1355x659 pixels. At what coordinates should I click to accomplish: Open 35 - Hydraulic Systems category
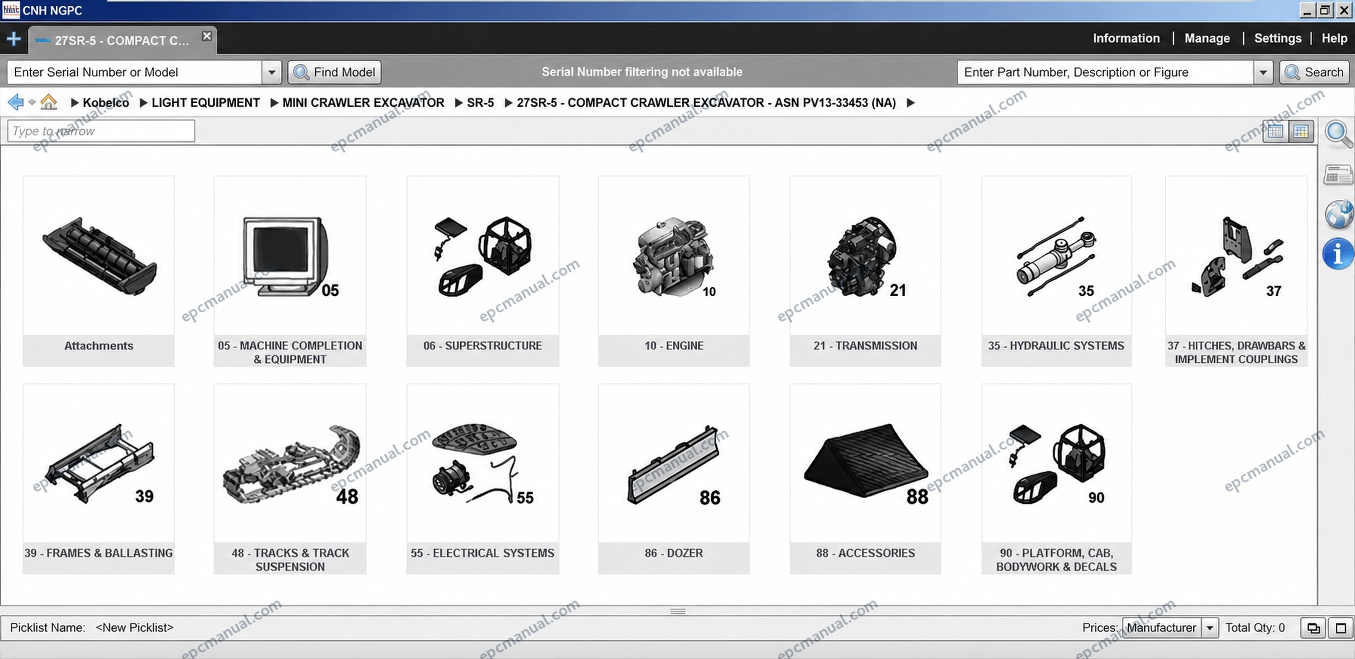pos(1057,271)
